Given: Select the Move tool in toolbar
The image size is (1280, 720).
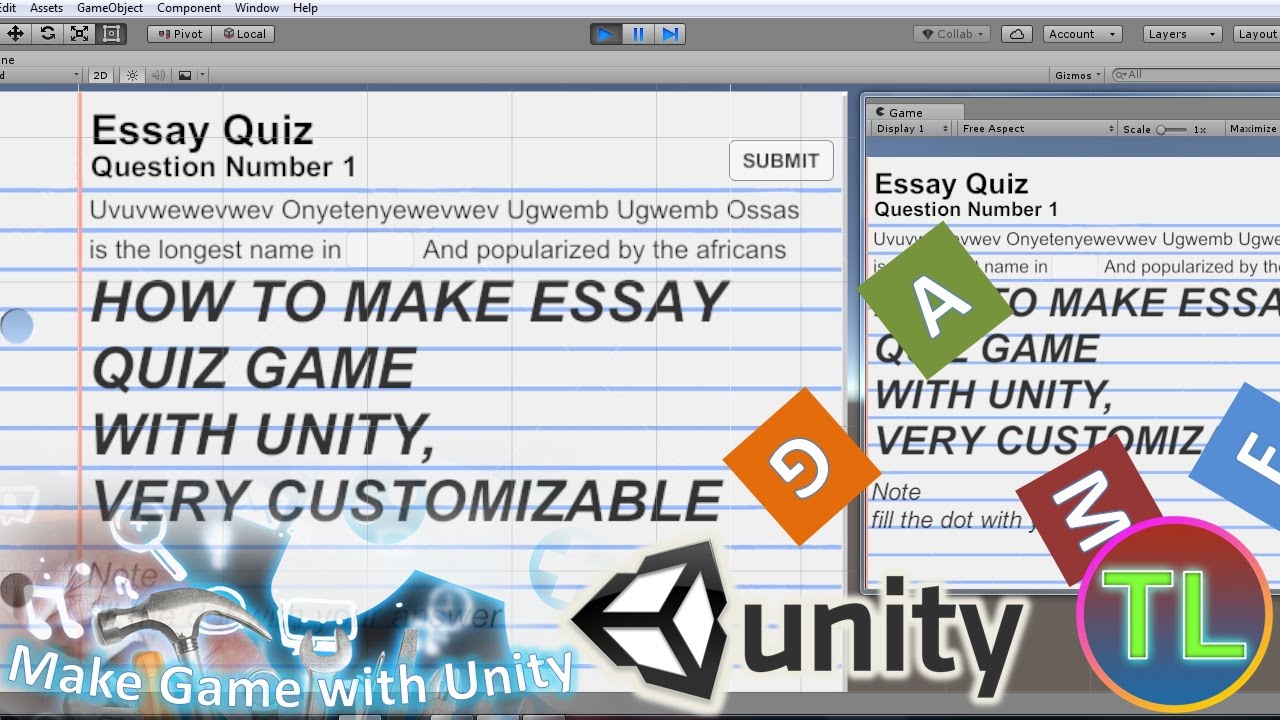Looking at the screenshot, I should click(16, 33).
